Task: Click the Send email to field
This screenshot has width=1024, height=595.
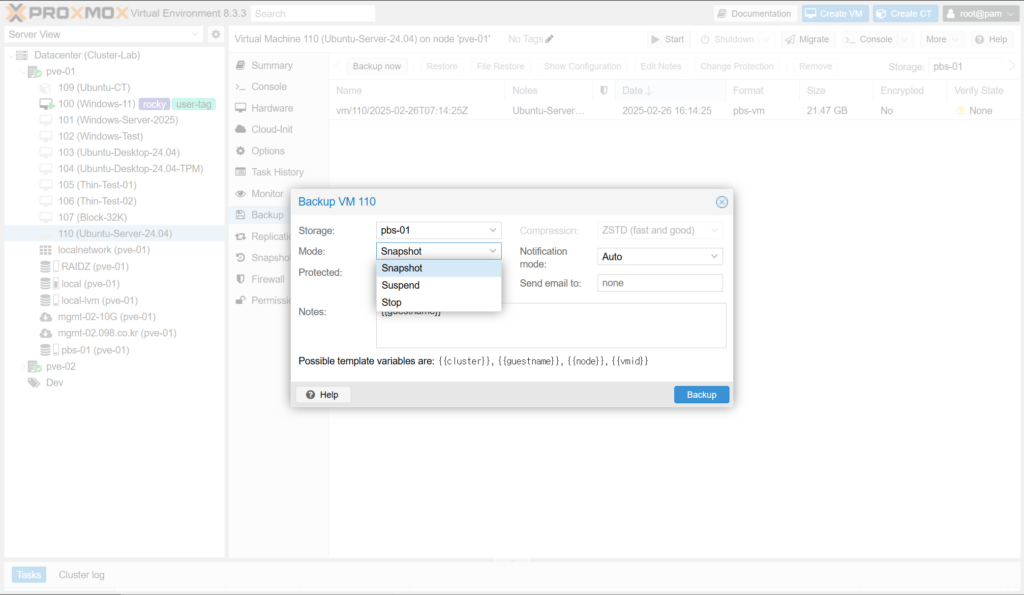Action: coord(659,283)
